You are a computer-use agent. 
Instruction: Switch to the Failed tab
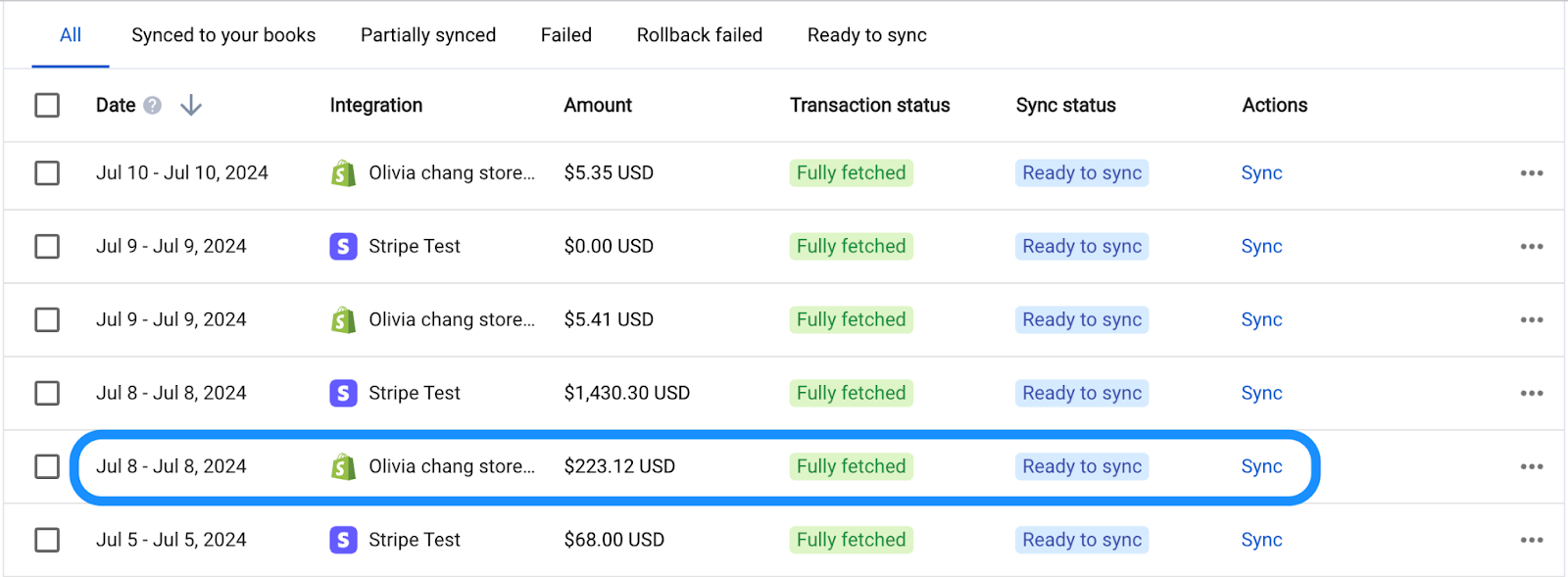[x=566, y=35]
